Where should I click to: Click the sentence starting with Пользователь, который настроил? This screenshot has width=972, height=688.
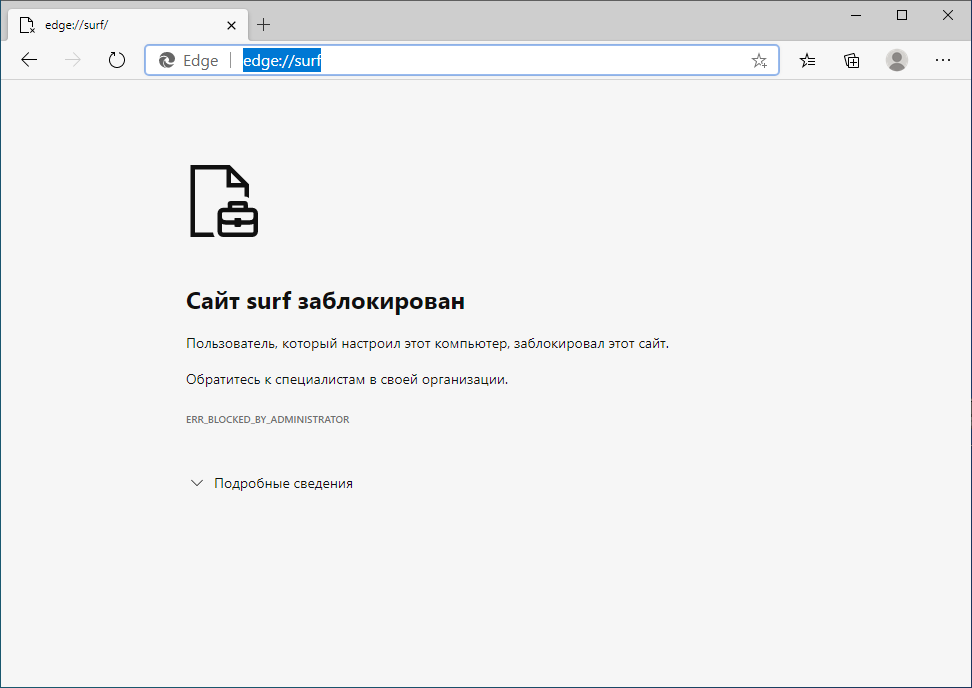(428, 343)
